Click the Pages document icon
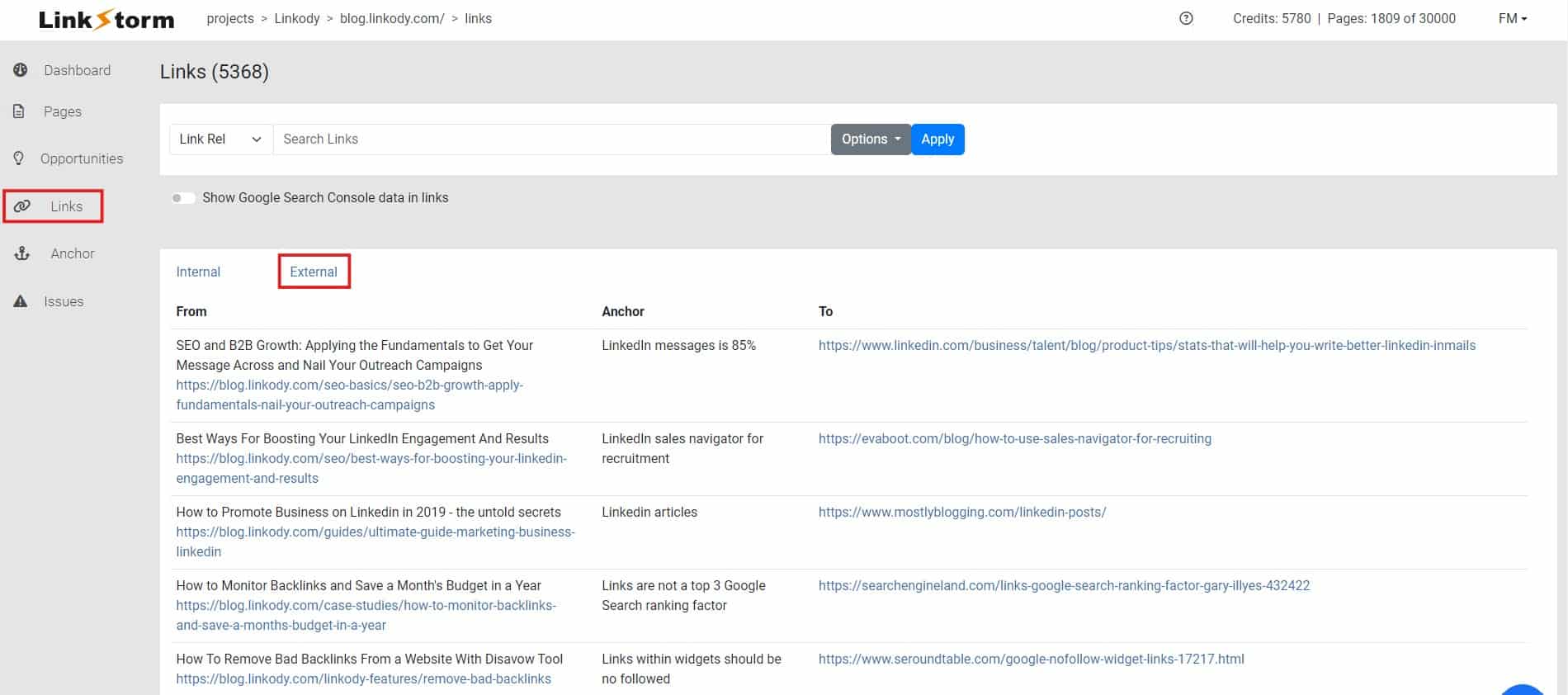Image resolution: width=1568 pixels, height=695 pixels. 19,111
